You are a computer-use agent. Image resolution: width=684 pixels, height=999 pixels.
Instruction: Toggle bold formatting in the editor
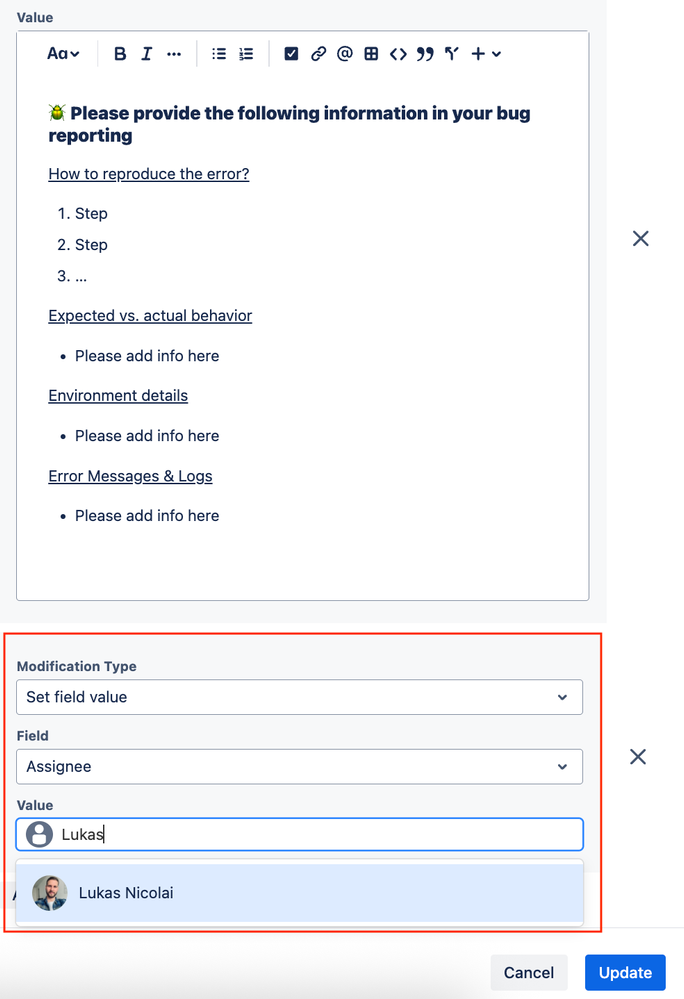coord(120,53)
